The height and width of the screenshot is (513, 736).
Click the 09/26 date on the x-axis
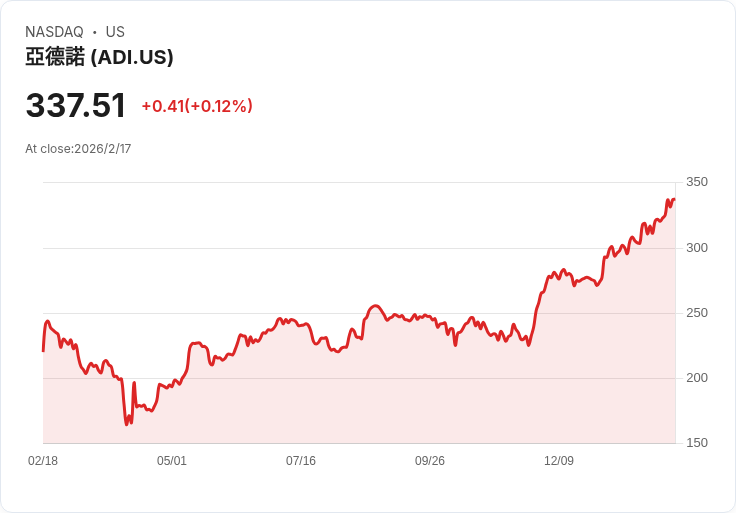point(430,461)
